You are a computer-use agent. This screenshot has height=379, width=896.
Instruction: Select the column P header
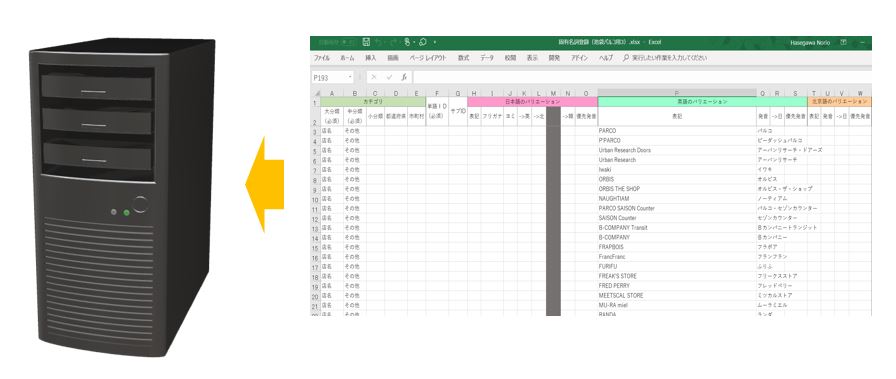tap(677, 93)
